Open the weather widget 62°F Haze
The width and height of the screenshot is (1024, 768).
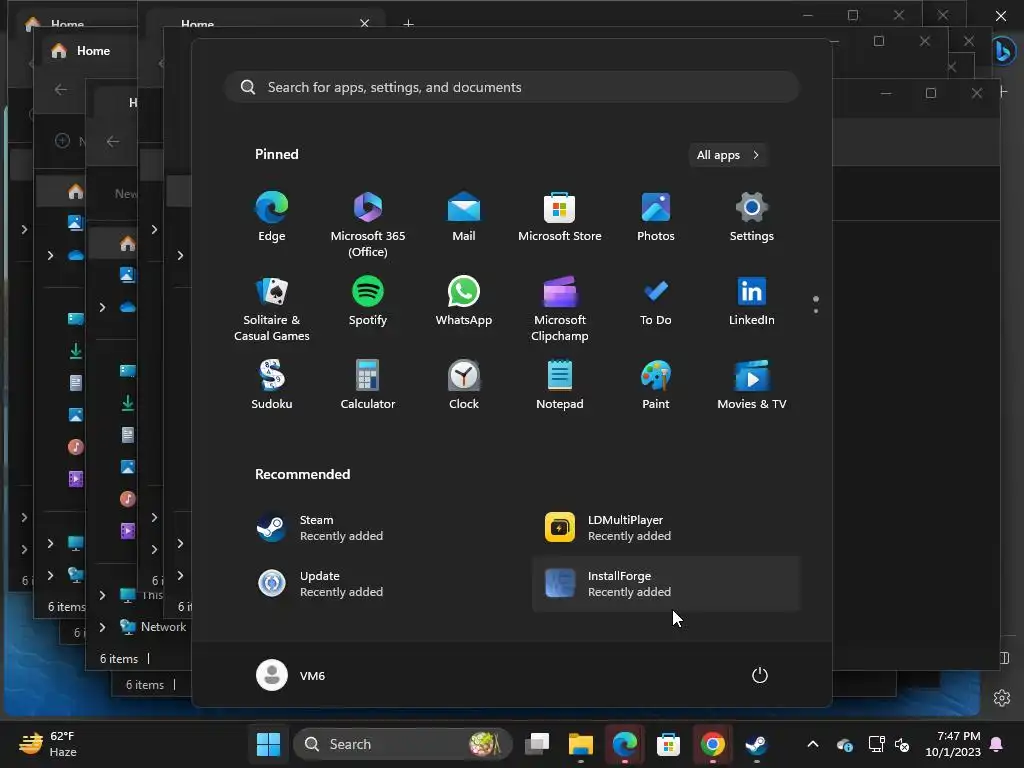(48, 744)
